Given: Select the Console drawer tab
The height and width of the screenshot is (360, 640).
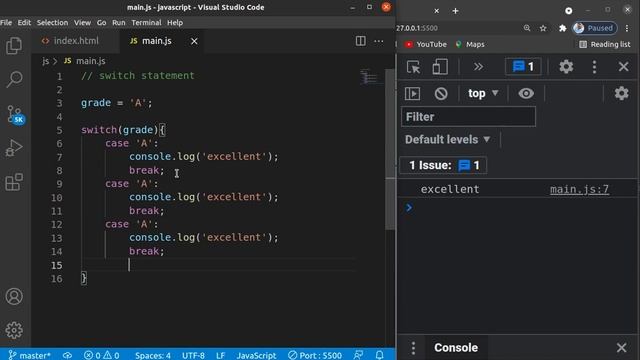Looking at the screenshot, I should click(456, 348).
